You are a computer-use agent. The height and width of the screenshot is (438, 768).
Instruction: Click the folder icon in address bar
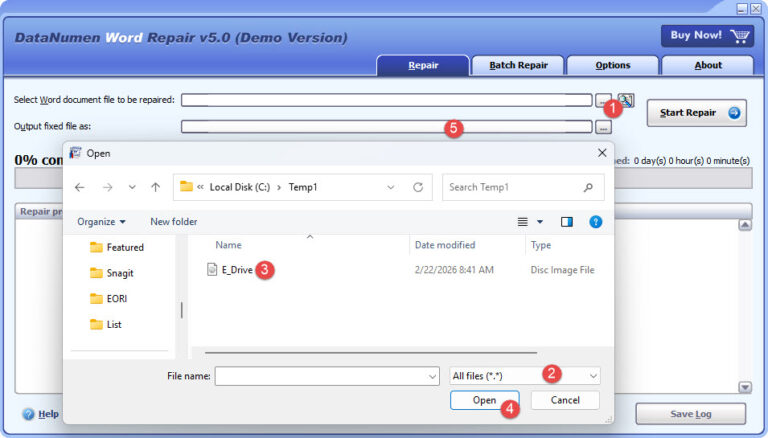(x=186, y=187)
